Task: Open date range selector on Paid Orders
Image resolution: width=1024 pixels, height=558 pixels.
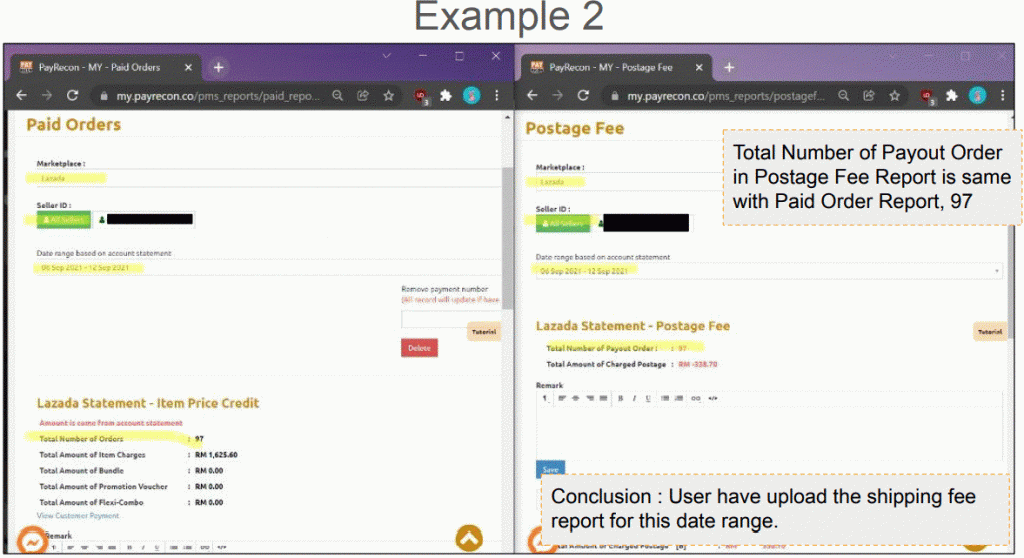Action: tap(268, 268)
